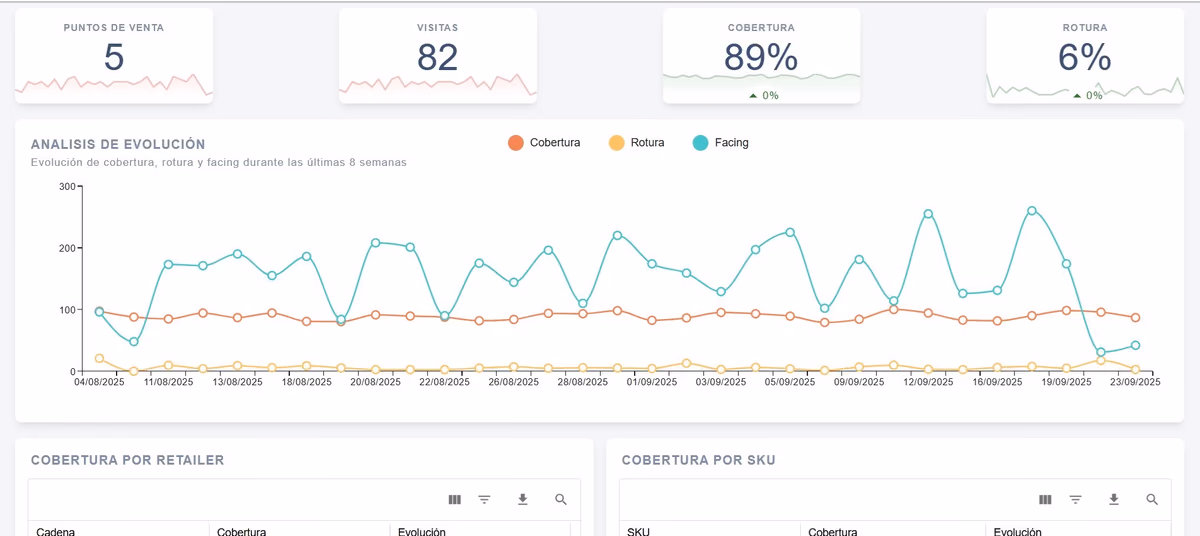The width and height of the screenshot is (1200, 536).
Task: Sort Retailer table by Evolución column
Action: [x=421, y=532]
